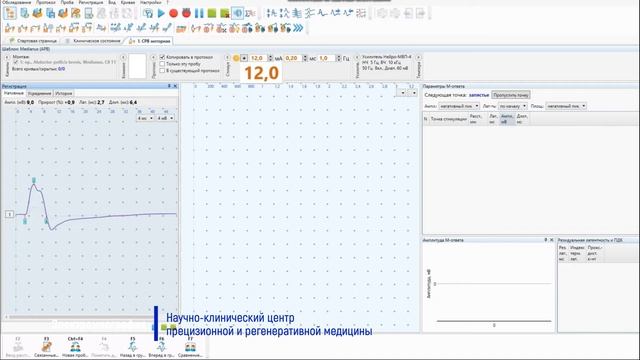Open first scale dropdown in center graph

(x=402, y=93)
